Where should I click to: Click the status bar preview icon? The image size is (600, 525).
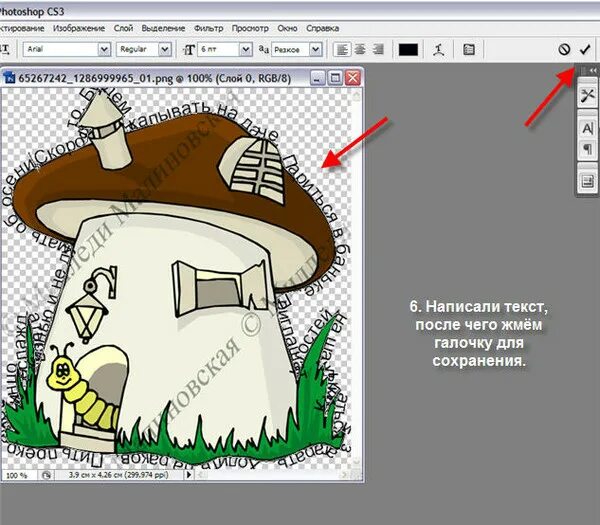[47, 475]
